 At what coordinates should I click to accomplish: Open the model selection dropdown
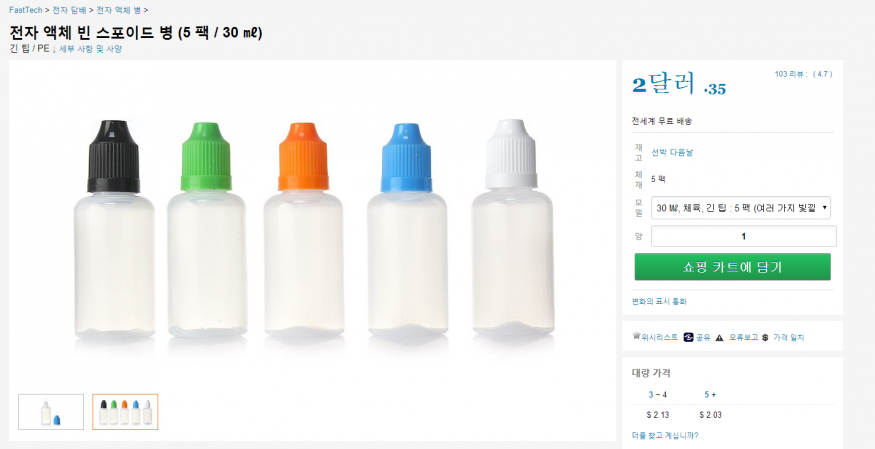(x=741, y=208)
